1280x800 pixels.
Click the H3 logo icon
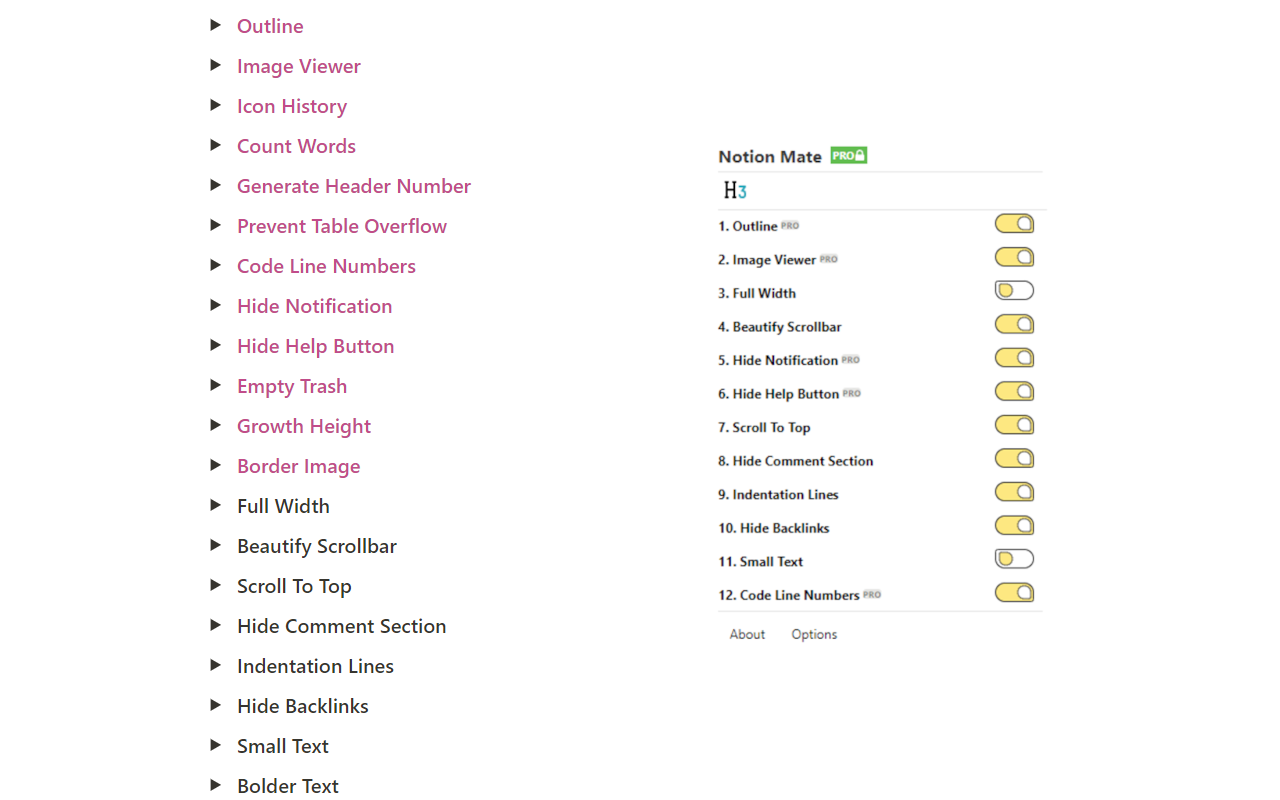[x=735, y=190]
